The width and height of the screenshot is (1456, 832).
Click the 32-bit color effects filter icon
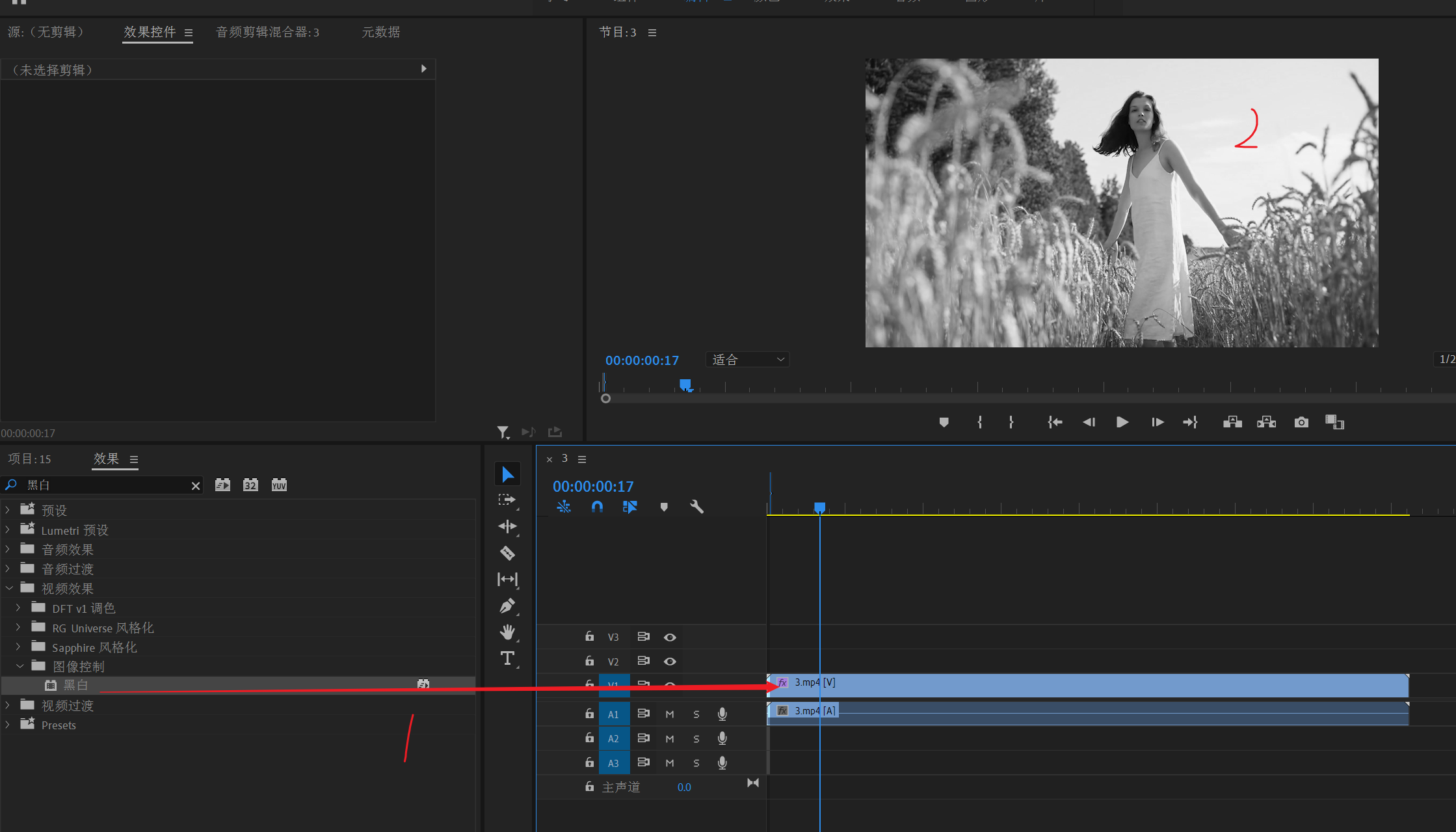(250, 485)
